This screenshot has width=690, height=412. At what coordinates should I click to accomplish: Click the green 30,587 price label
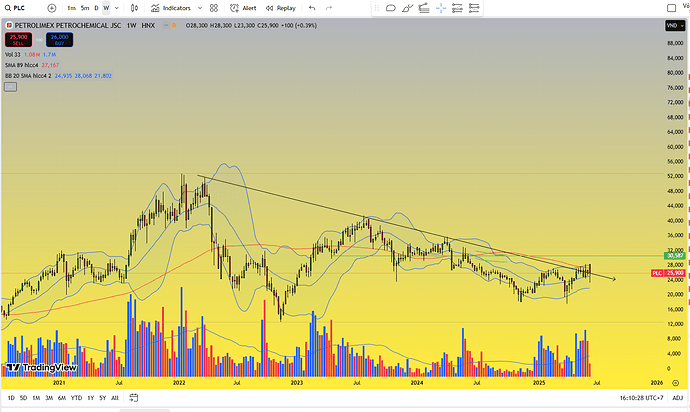675,255
